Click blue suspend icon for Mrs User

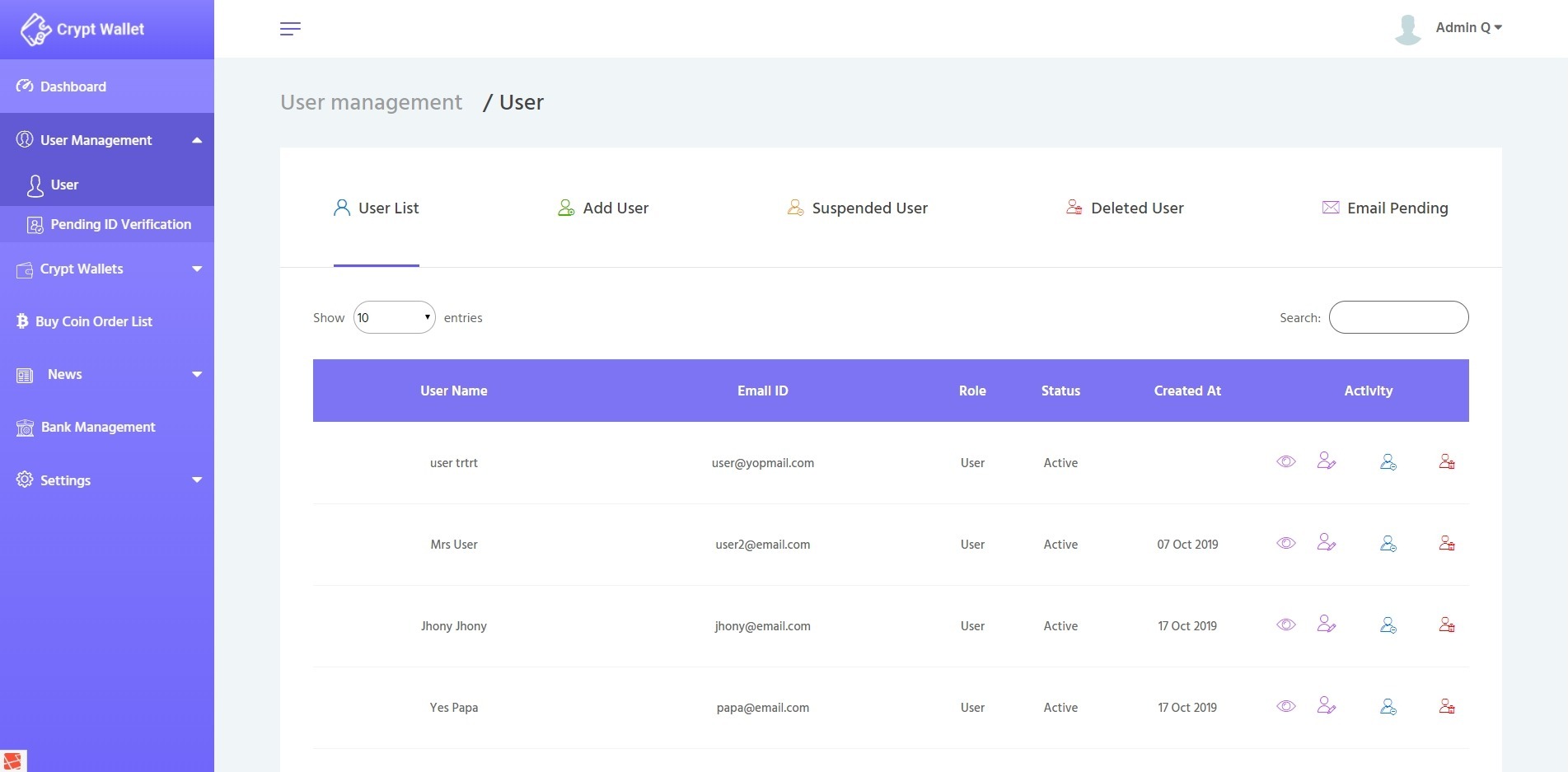[x=1388, y=543]
